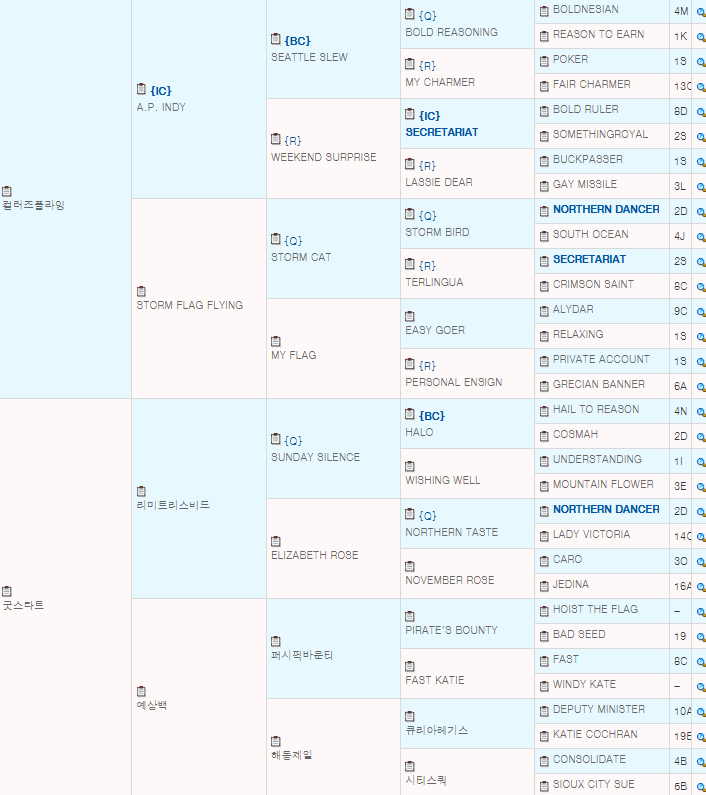Viewport: 706px width, 795px height.
Task: Select WINDY KATE name
Action: pos(584,684)
